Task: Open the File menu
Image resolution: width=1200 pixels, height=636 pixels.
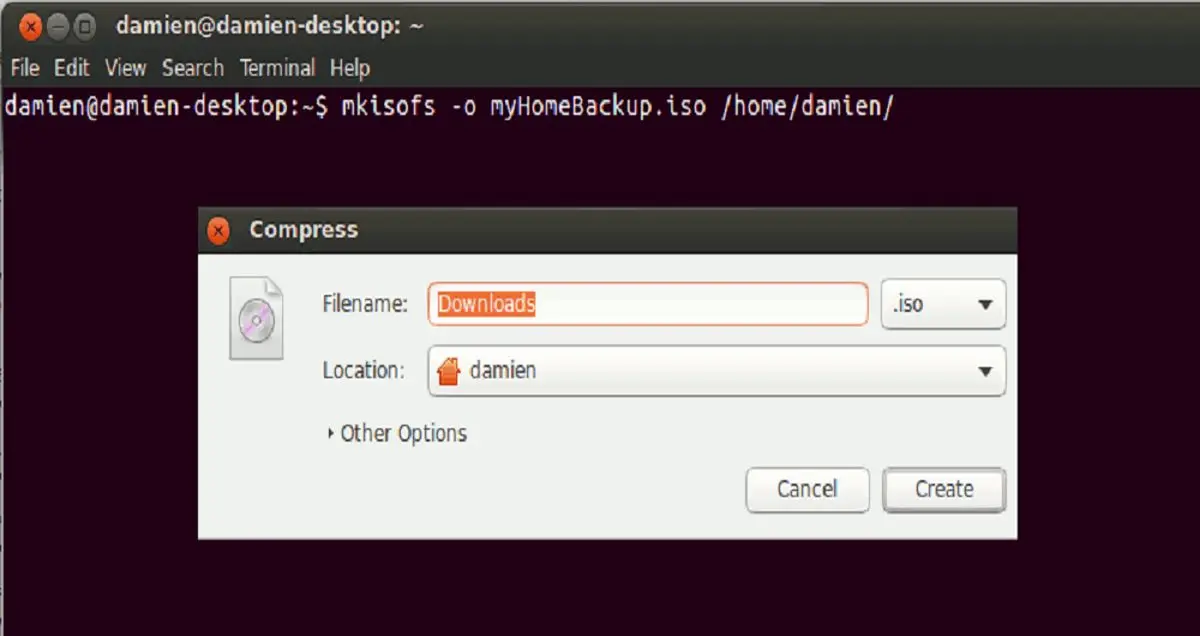Action: (24, 68)
